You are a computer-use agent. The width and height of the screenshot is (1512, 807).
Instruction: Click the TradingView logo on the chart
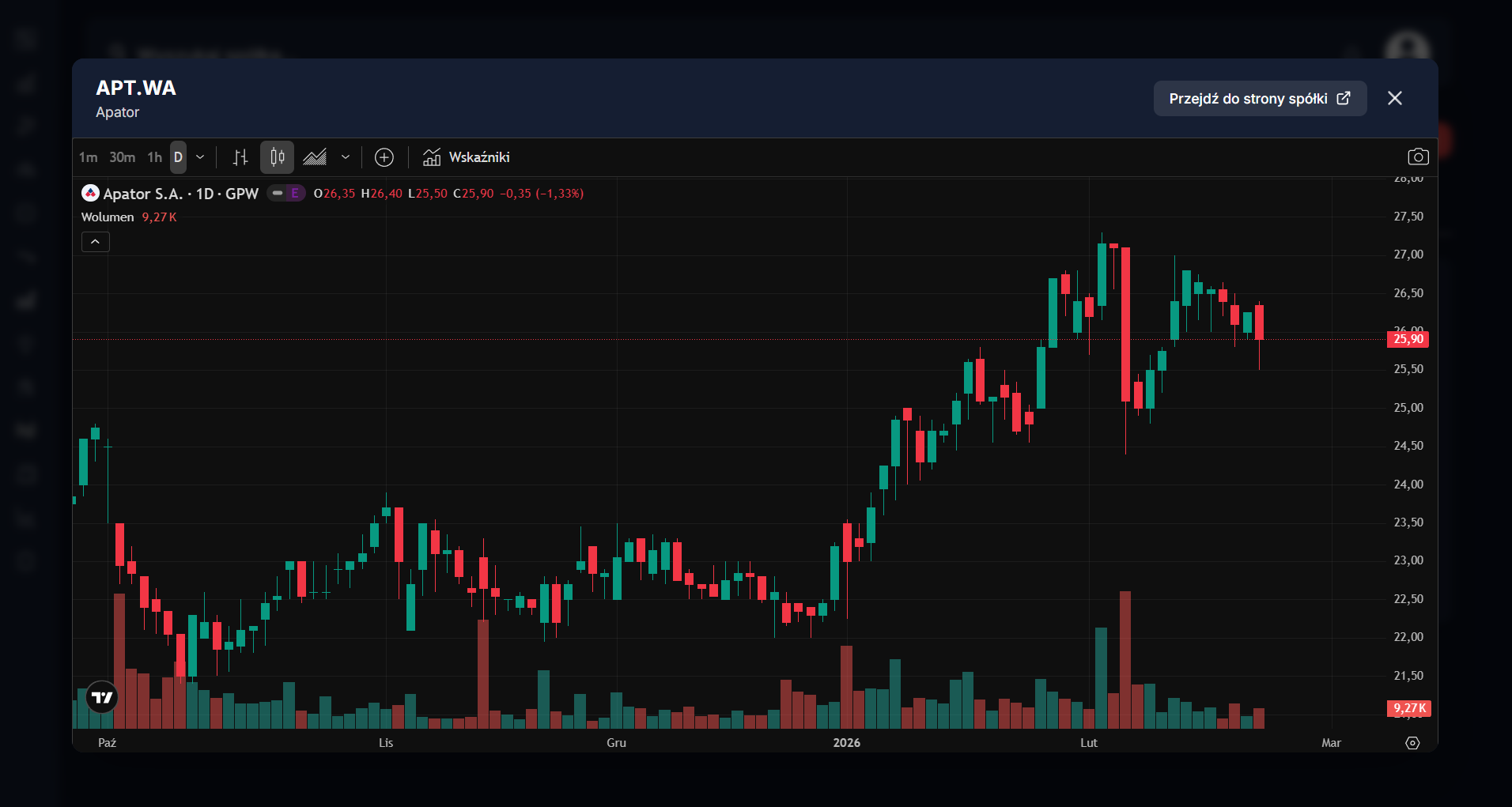102,697
